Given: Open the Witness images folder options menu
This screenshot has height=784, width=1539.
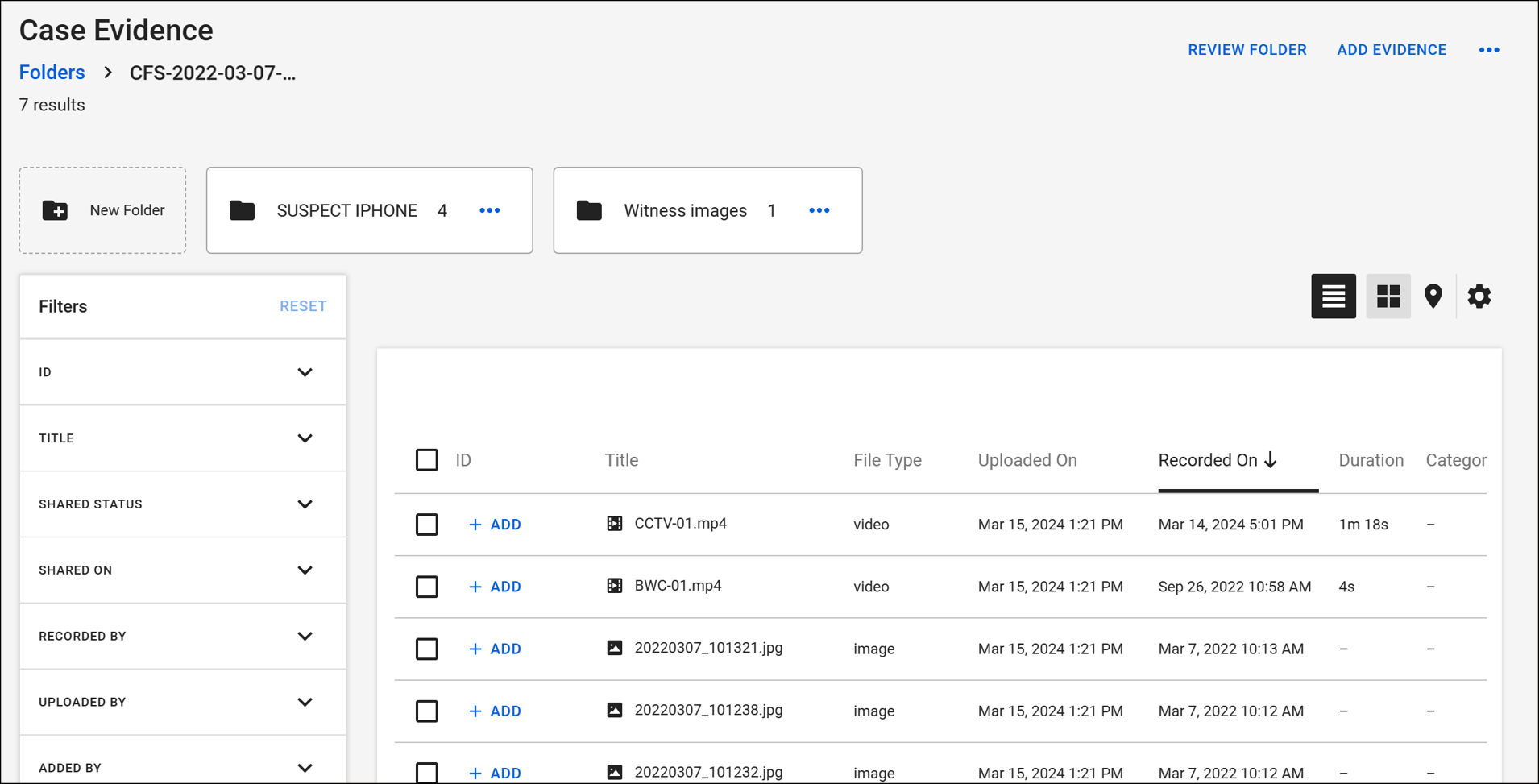Looking at the screenshot, I should tap(819, 210).
